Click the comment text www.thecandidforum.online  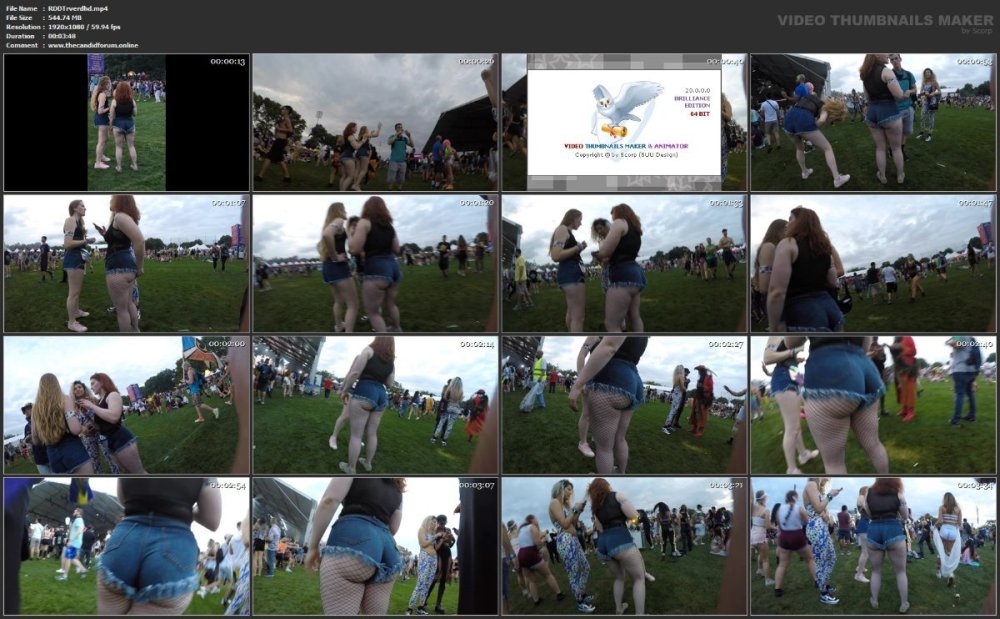93,45
